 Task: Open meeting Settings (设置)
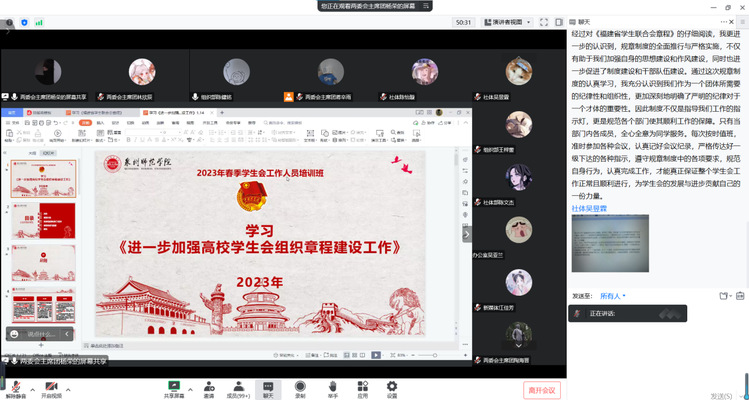click(x=392, y=387)
